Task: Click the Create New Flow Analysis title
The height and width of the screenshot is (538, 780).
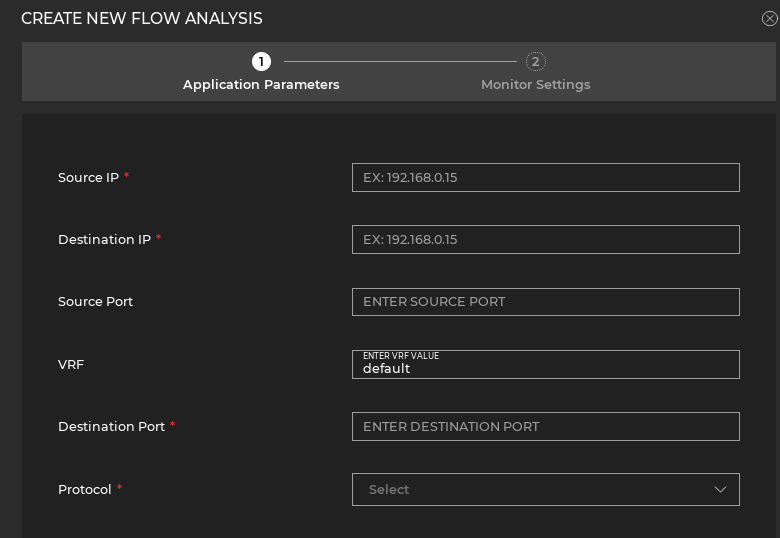Action: pyautogui.click(x=142, y=19)
